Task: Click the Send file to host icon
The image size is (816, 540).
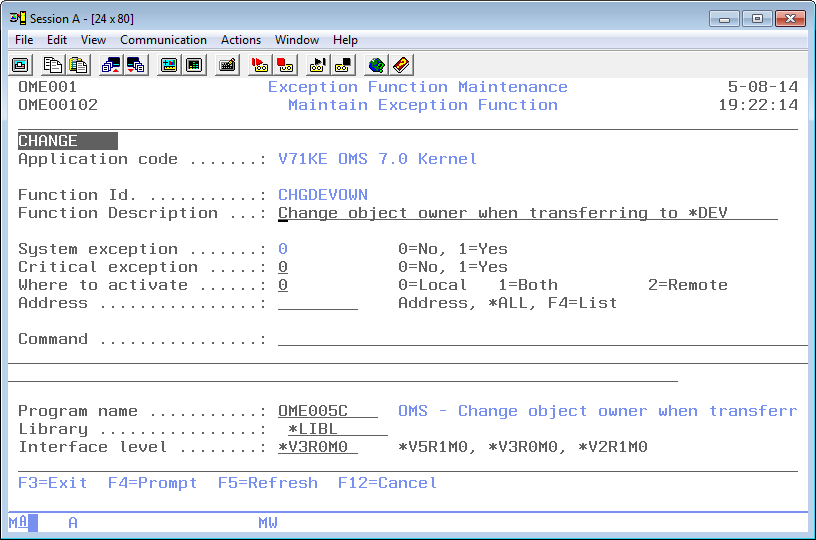Action: click(111, 65)
